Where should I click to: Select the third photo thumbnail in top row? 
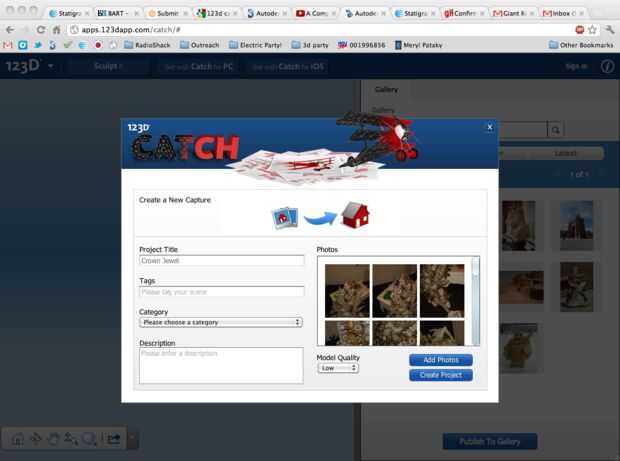pos(442,291)
